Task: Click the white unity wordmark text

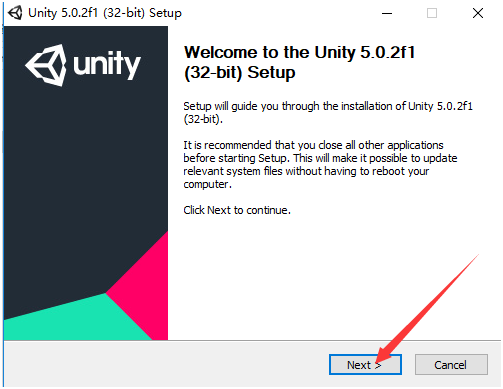Action: [107, 65]
